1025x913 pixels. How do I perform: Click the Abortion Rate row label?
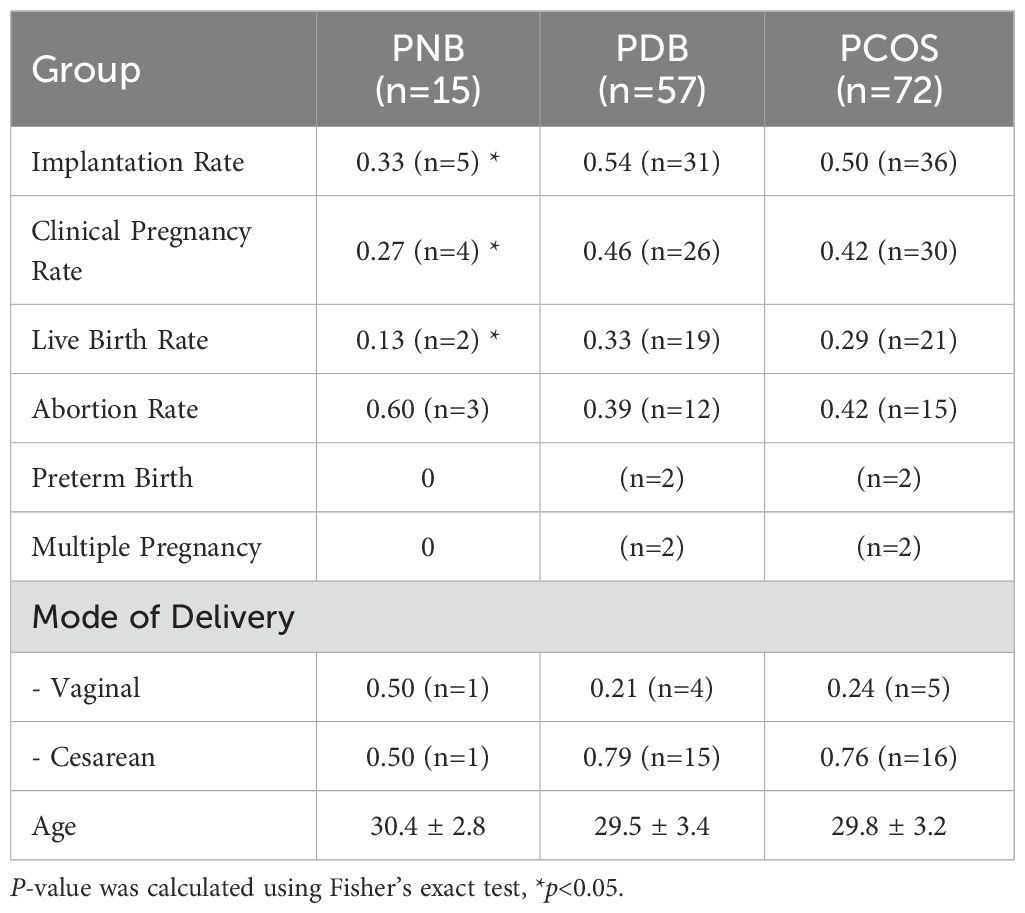pos(115,409)
